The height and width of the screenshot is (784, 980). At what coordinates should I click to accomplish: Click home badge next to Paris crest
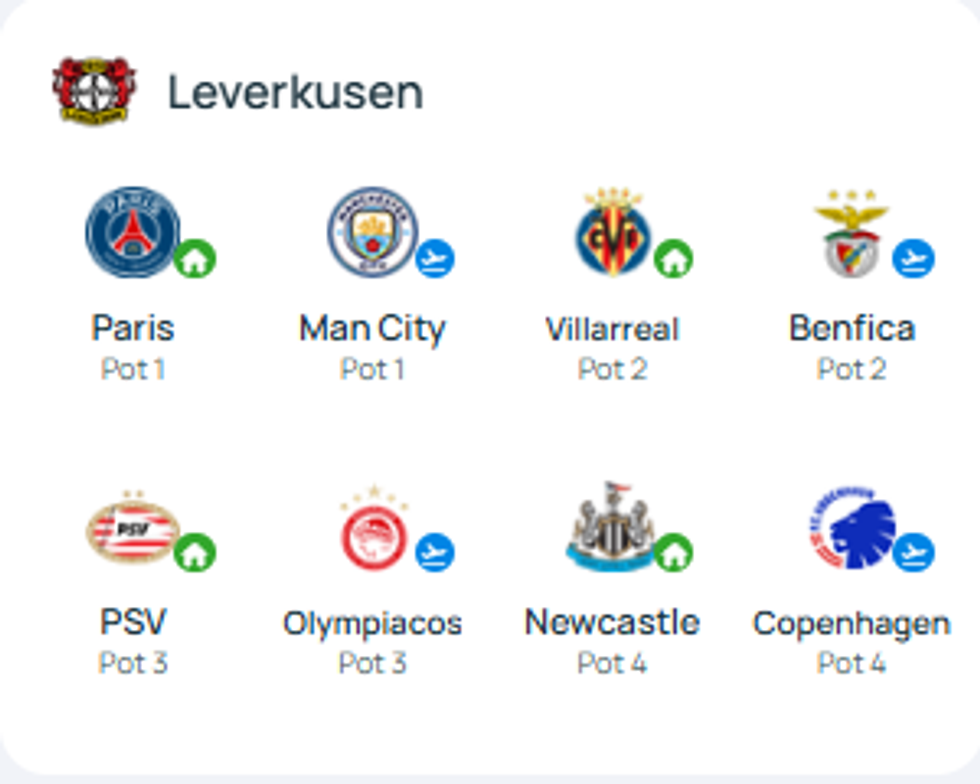(x=195, y=260)
